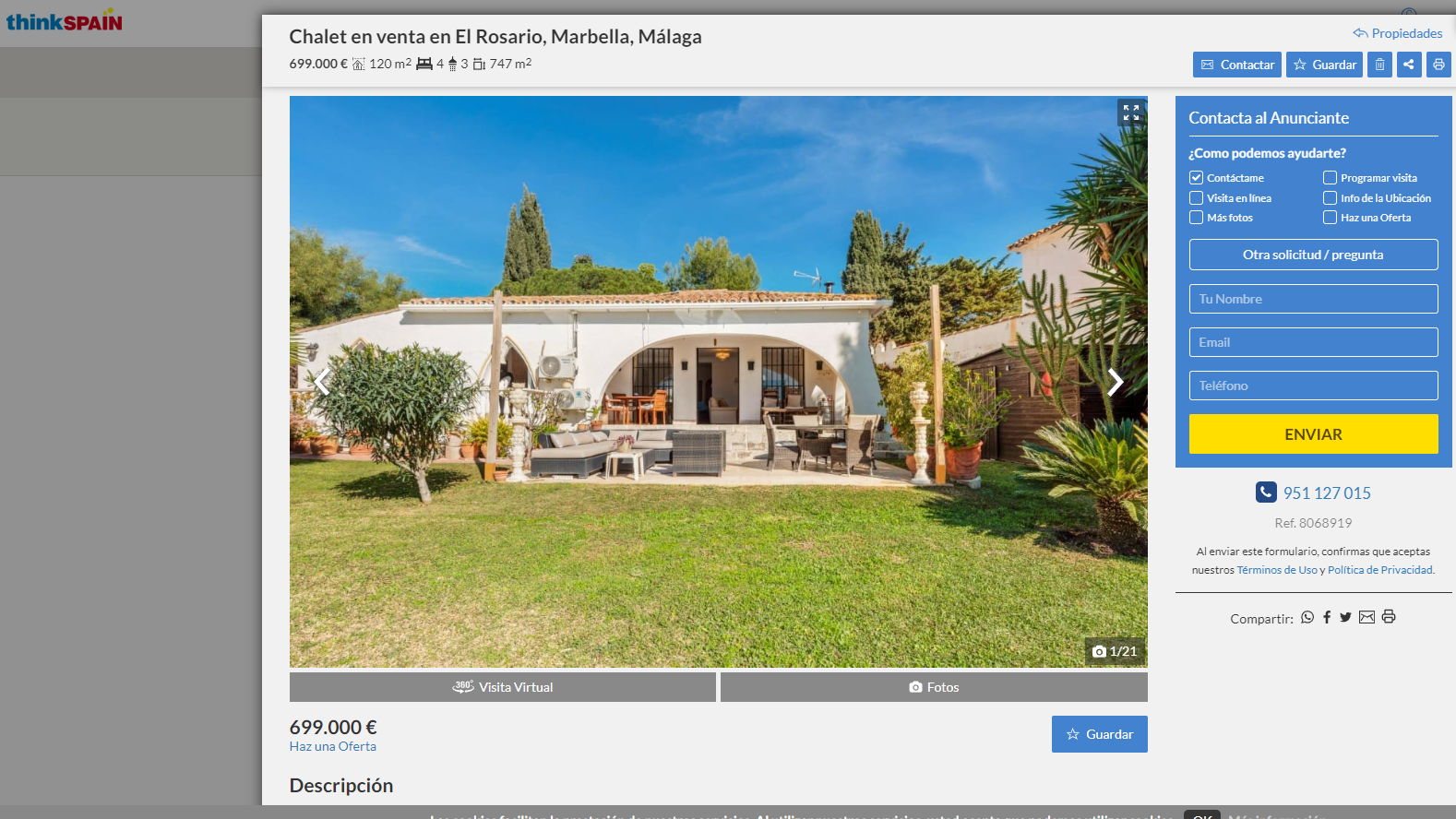The height and width of the screenshot is (819, 1456).
Task: Click the trash delete icon in header
Action: [x=1379, y=65]
